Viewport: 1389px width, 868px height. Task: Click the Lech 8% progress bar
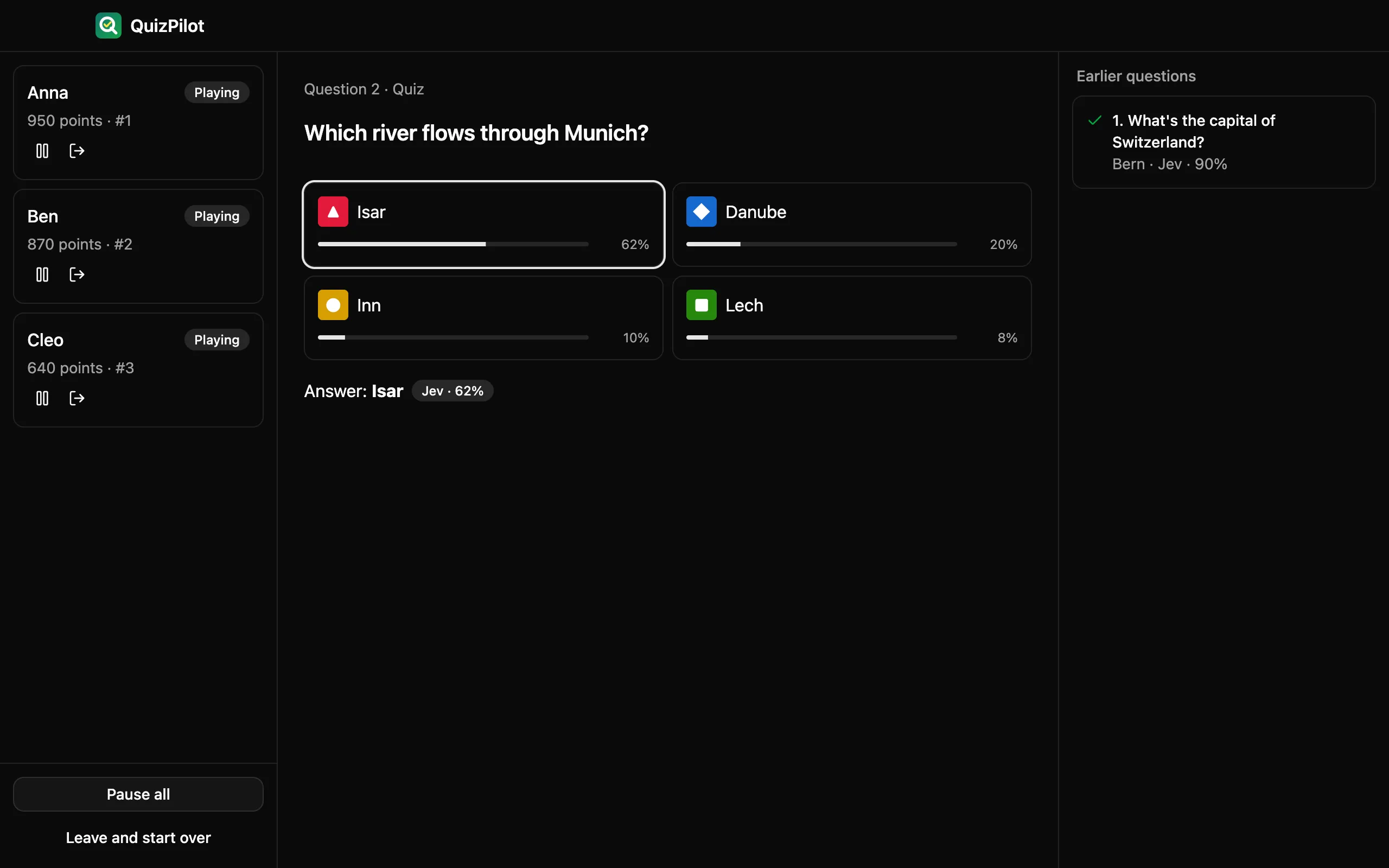[x=821, y=337]
